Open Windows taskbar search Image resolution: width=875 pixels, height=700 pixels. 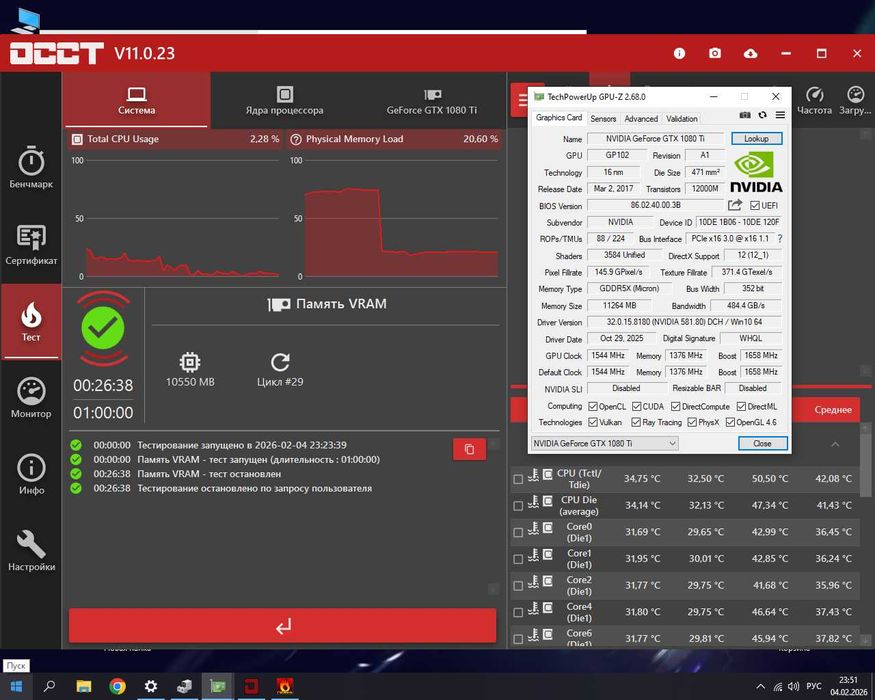[49, 686]
